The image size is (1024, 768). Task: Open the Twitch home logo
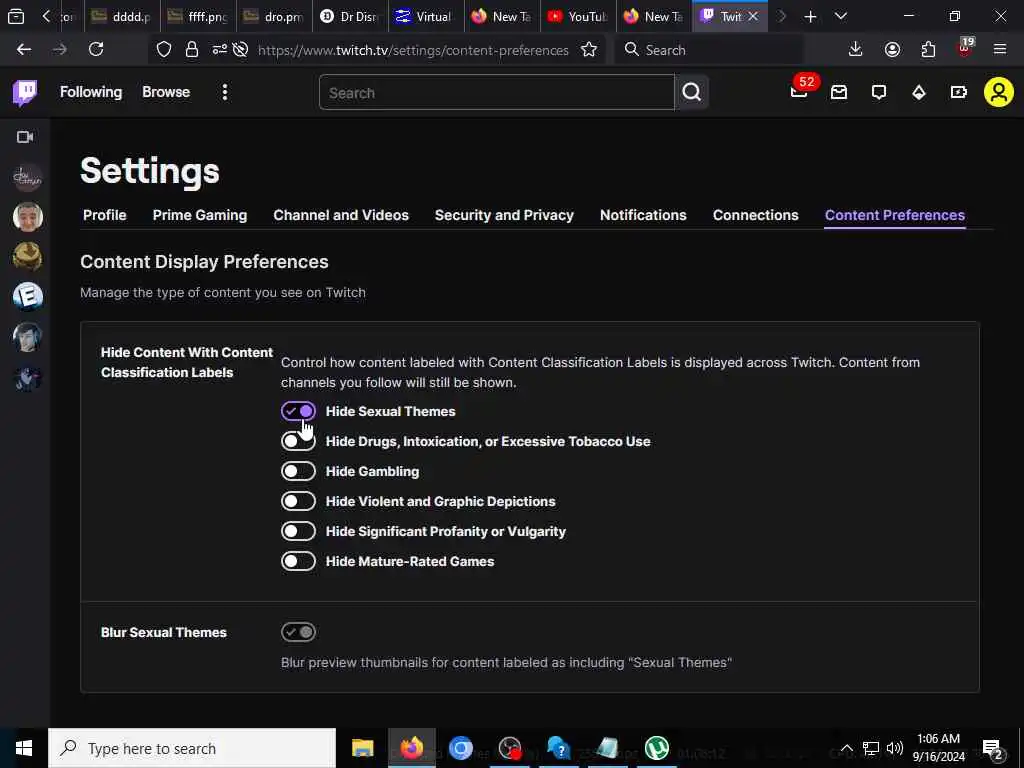25,93
